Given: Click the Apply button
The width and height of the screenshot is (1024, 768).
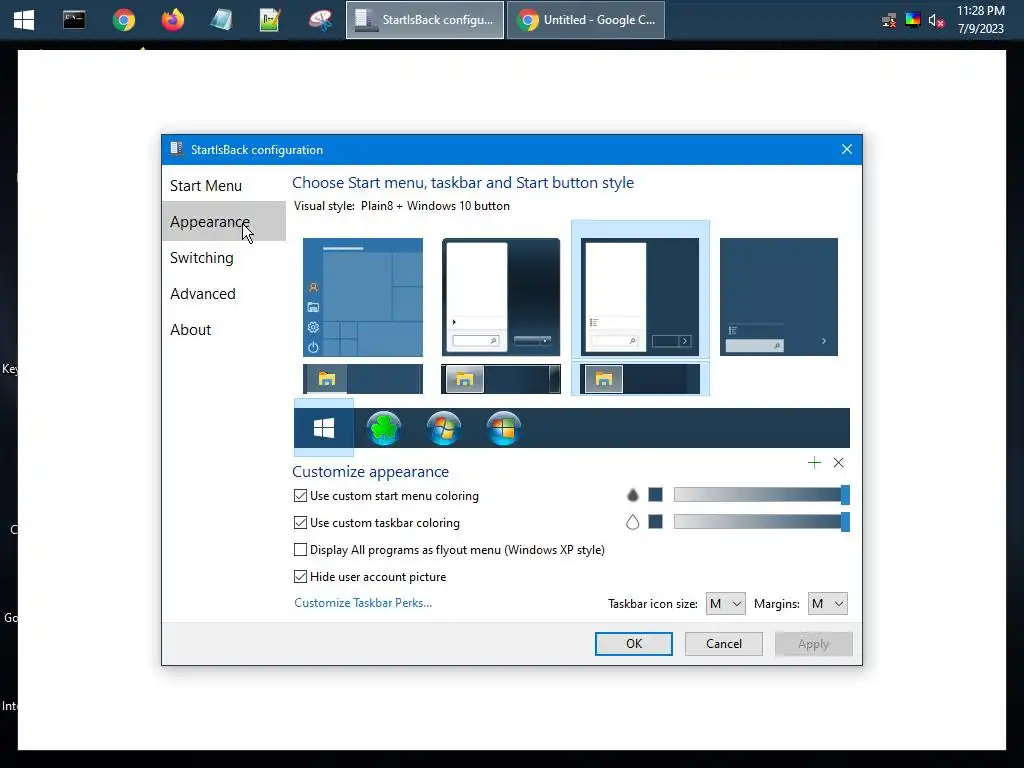Looking at the screenshot, I should (x=813, y=643).
